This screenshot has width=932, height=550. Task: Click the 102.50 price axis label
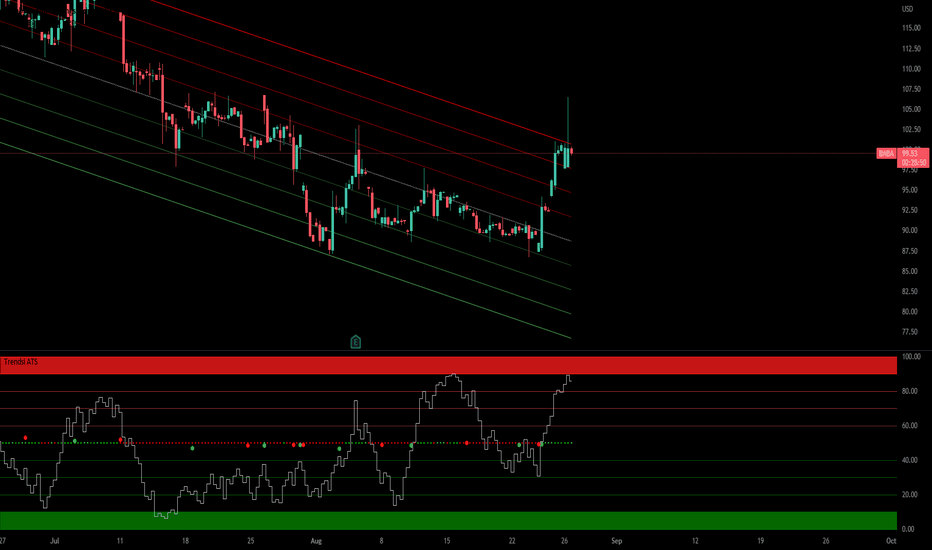coord(911,130)
